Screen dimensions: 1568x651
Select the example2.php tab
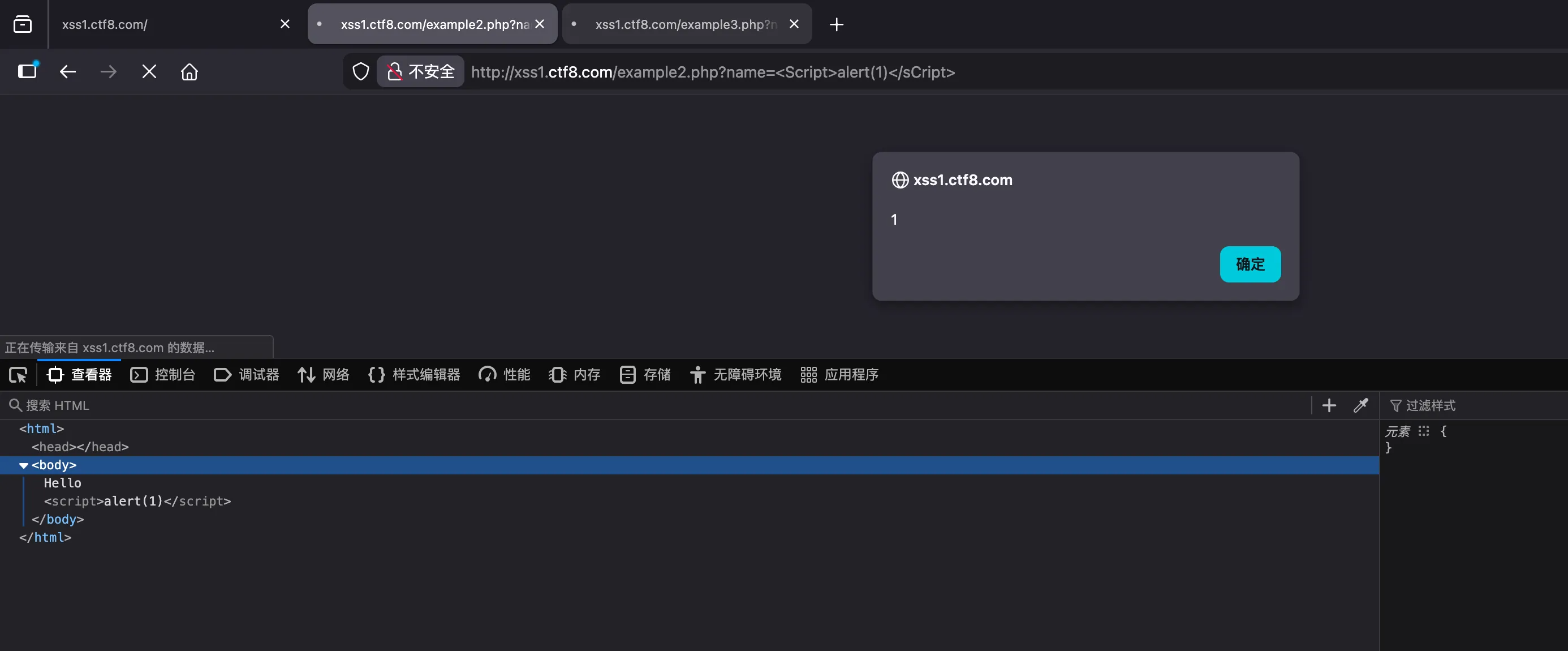point(432,24)
